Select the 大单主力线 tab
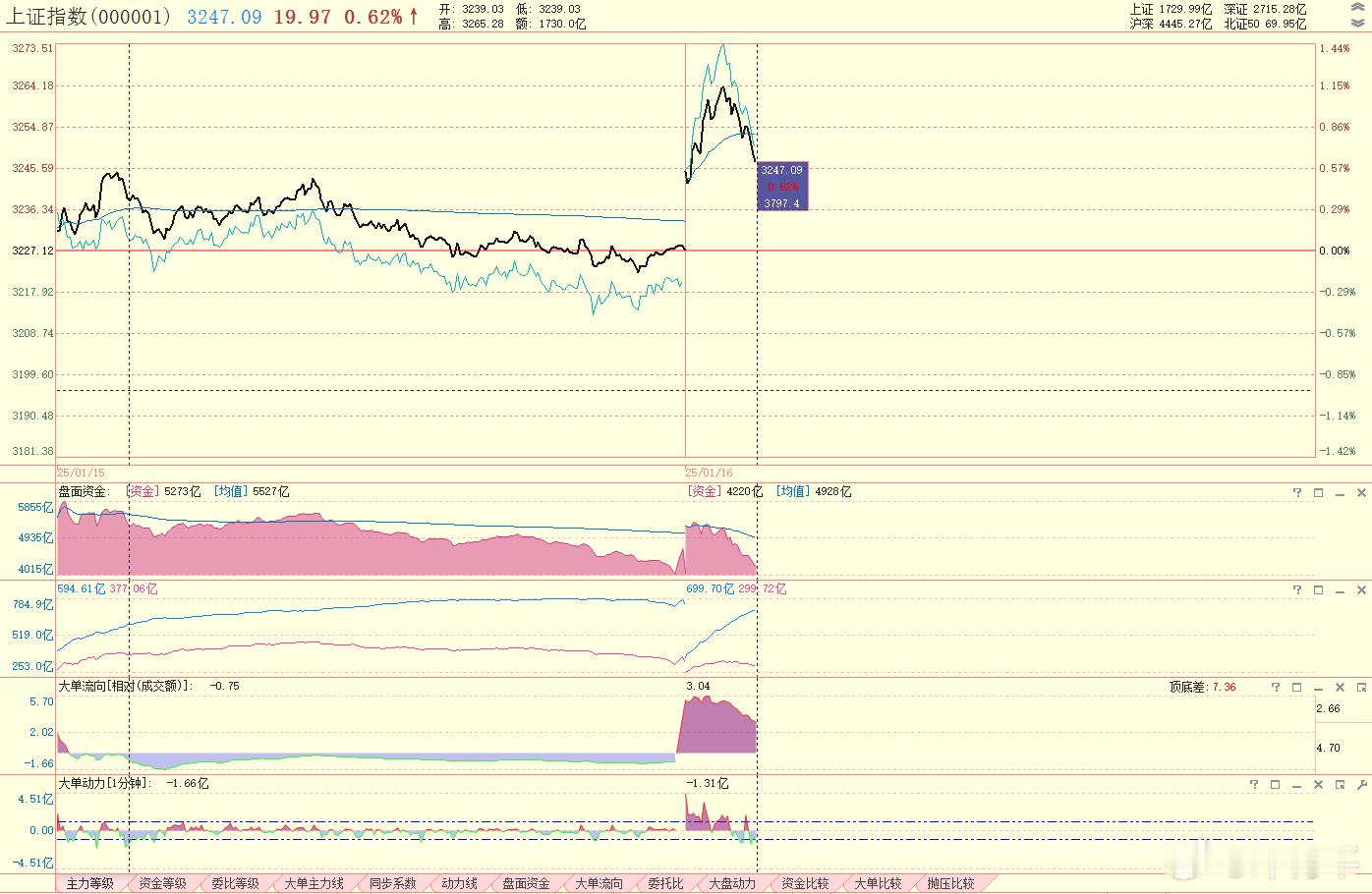Screen dimensions: 1372x894 pos(314,883)
